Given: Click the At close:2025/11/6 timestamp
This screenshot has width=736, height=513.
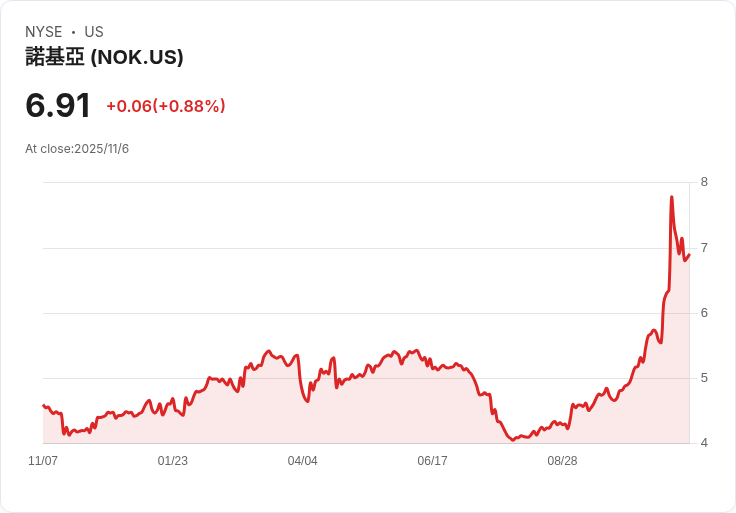Looking at the screenshot, I should 77,149.
